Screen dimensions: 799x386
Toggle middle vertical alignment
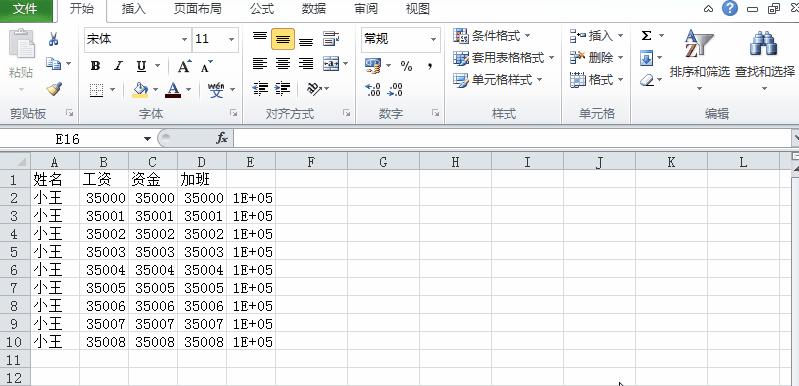(x=283, y=39)
